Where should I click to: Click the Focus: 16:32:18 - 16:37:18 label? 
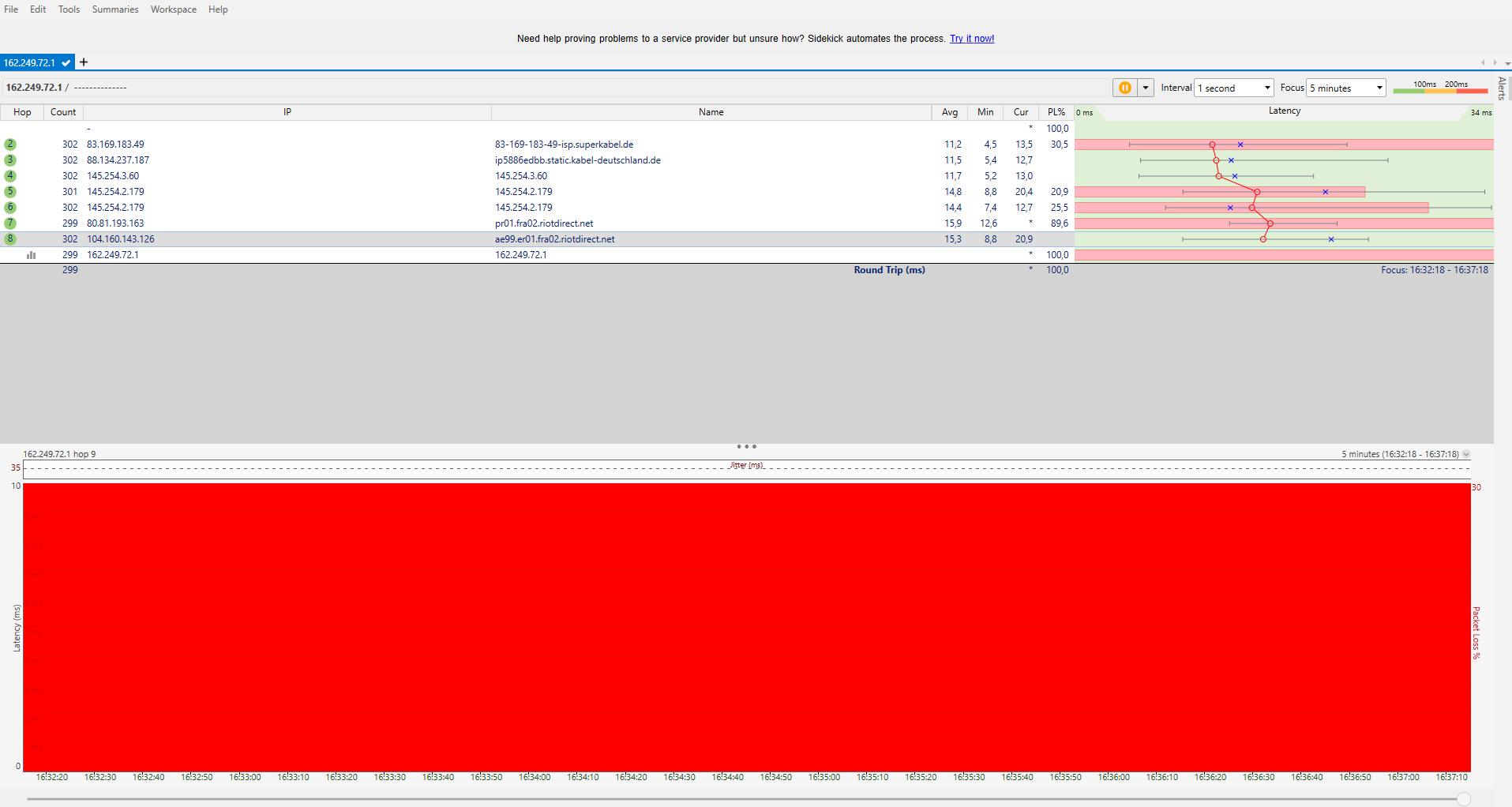point(1435,270)
